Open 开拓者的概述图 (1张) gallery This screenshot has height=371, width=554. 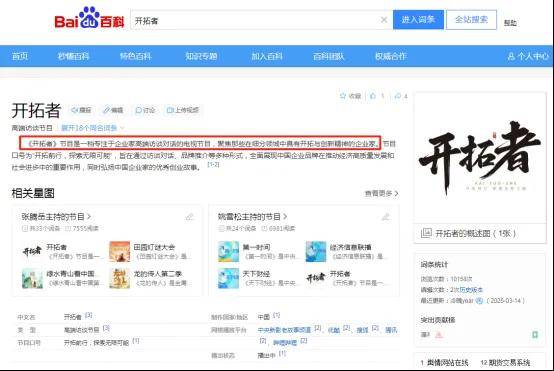coord(476,234)
